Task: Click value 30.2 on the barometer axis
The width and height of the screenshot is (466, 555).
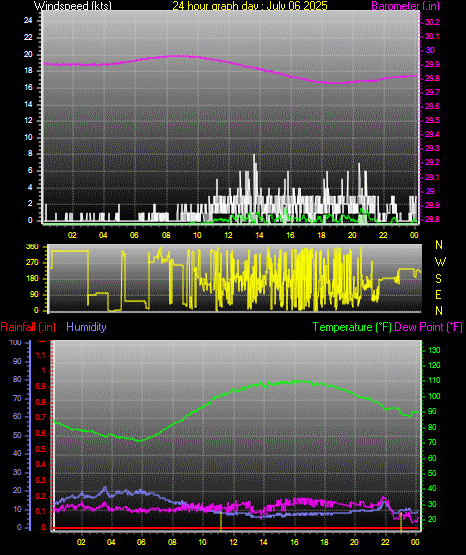Action: tap(432, 22)
